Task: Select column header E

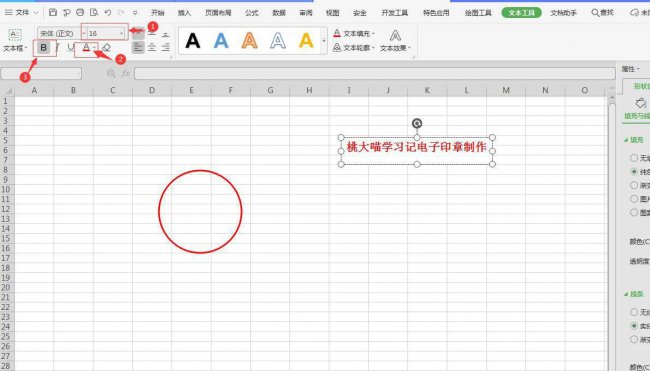Action: pos(191,90)
